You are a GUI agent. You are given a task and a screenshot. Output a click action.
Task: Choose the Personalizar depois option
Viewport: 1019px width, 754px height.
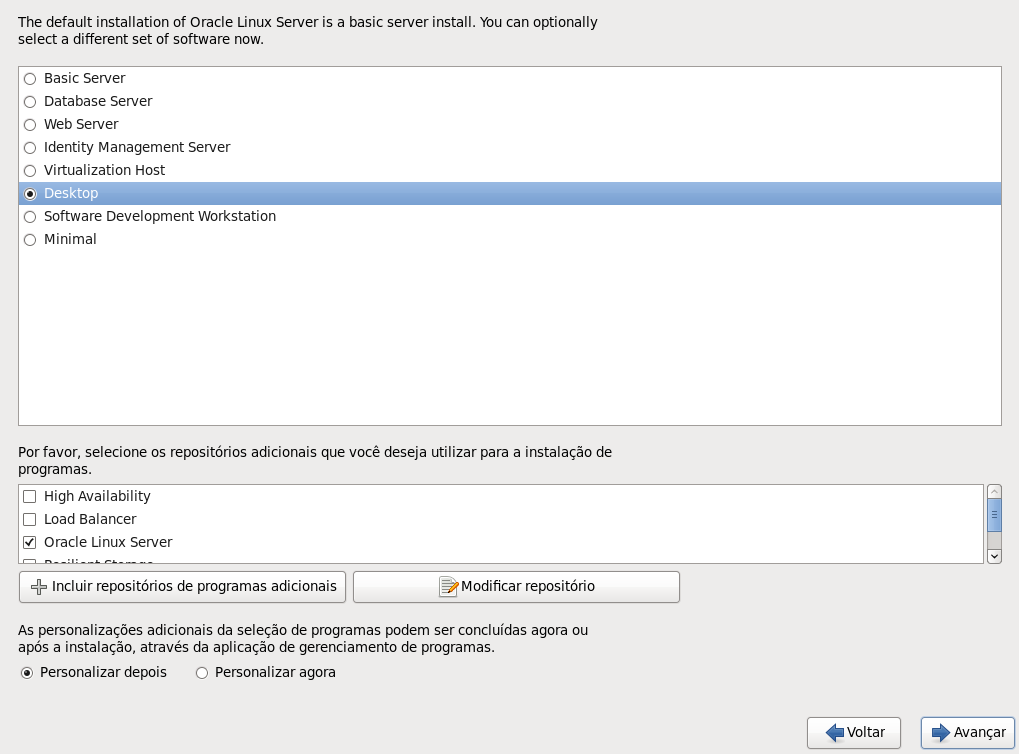(x=27, y=673)
